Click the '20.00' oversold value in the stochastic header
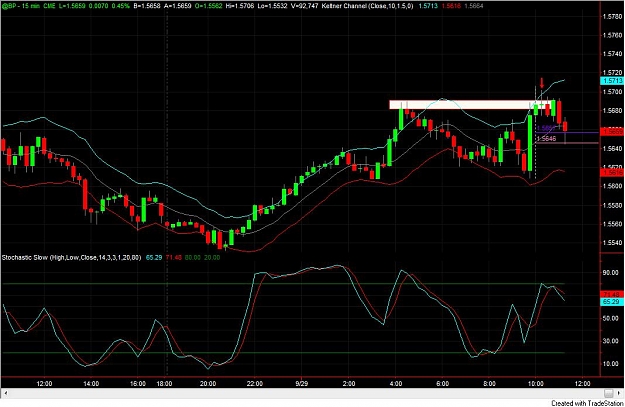Image resolution: width=625 pixels, height=407 pixels. [212, 258]
